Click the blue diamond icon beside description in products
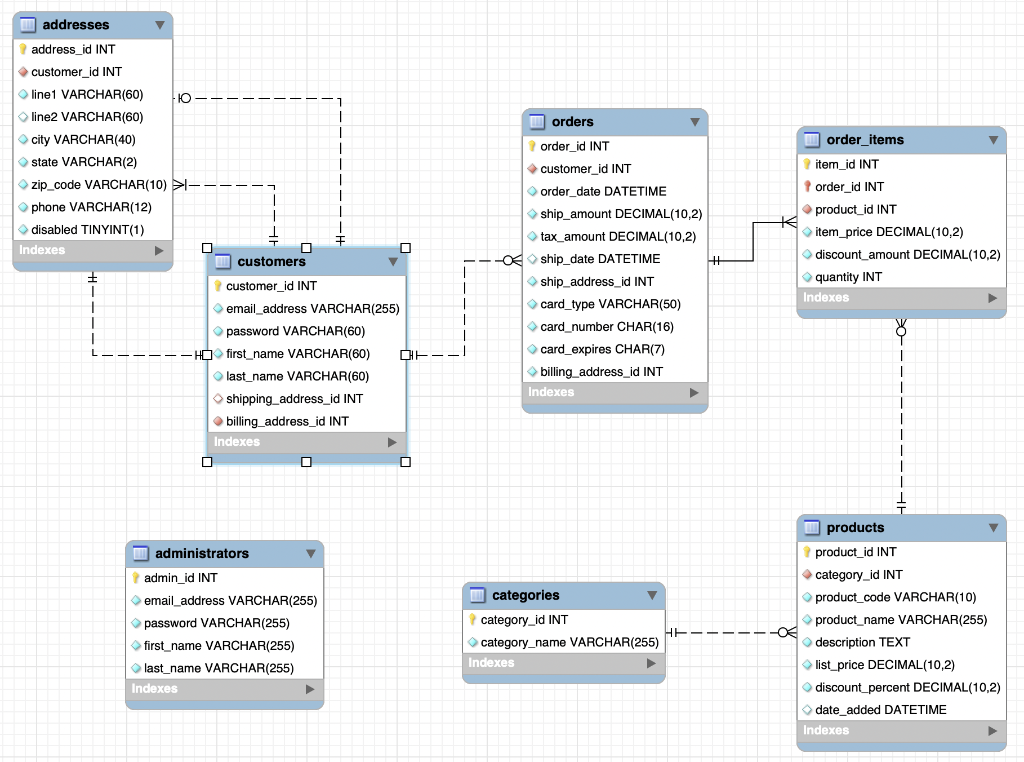1024x762 pixels. coord(807,642)
